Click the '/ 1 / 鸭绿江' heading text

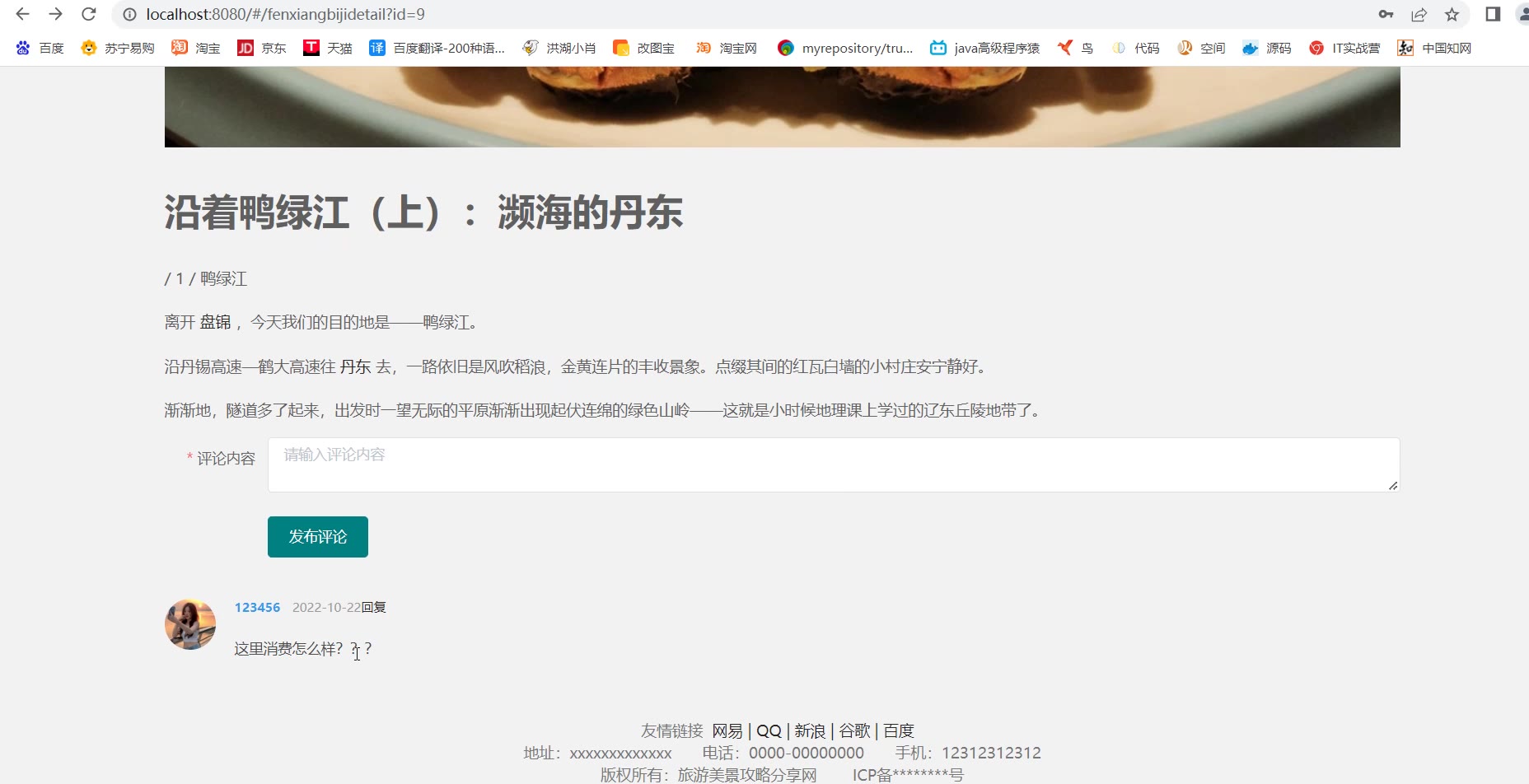pos(206,278)
